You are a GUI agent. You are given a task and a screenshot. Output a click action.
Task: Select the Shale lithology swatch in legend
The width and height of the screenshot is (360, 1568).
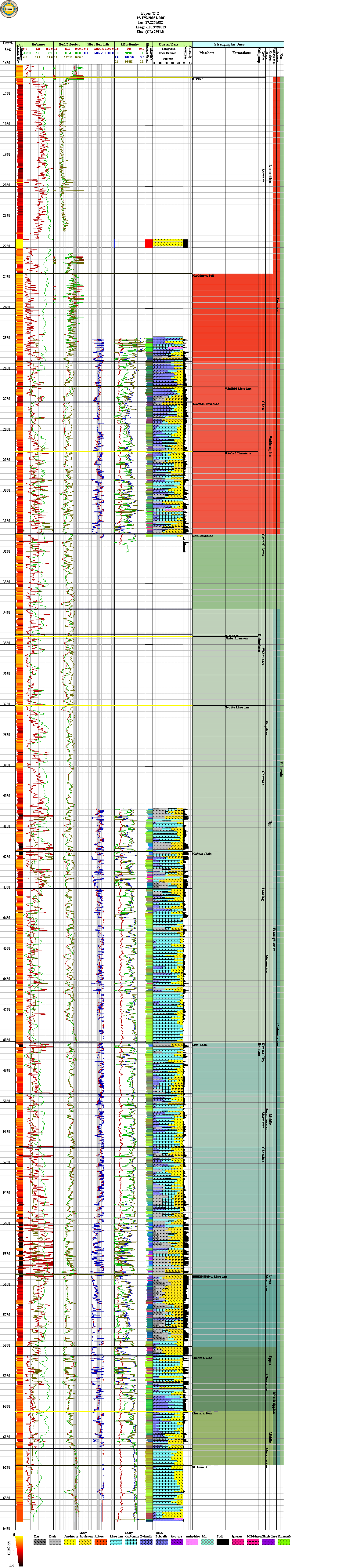coord(55,1542)
